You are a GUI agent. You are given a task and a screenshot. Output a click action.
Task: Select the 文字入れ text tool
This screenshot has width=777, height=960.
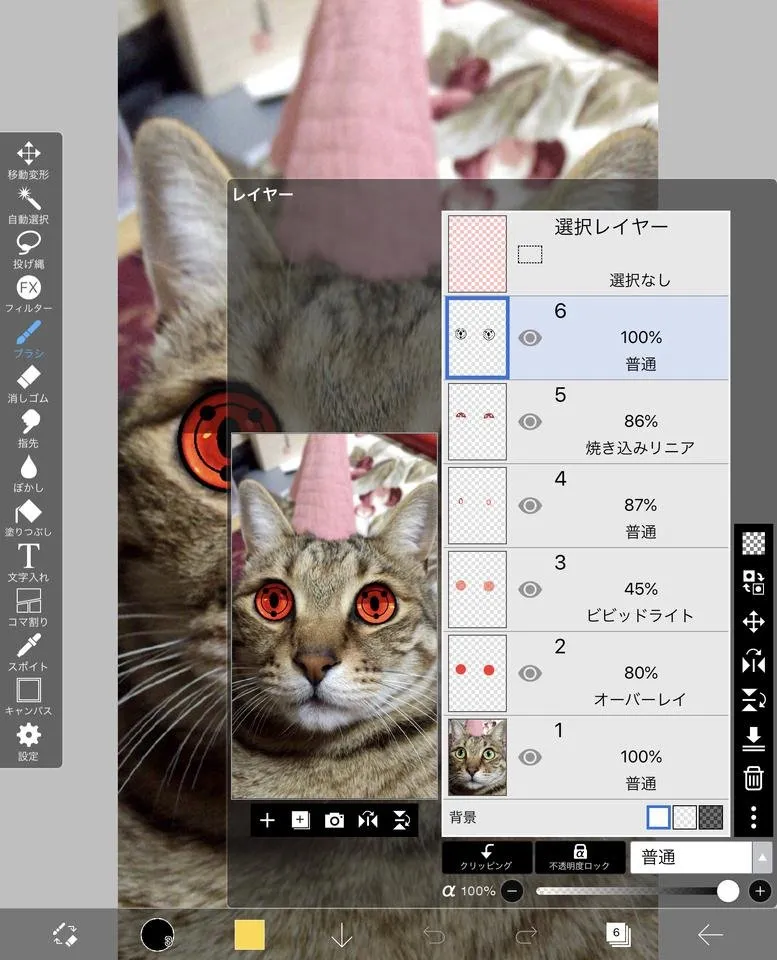pyautogui.click(x=28, y=564)
